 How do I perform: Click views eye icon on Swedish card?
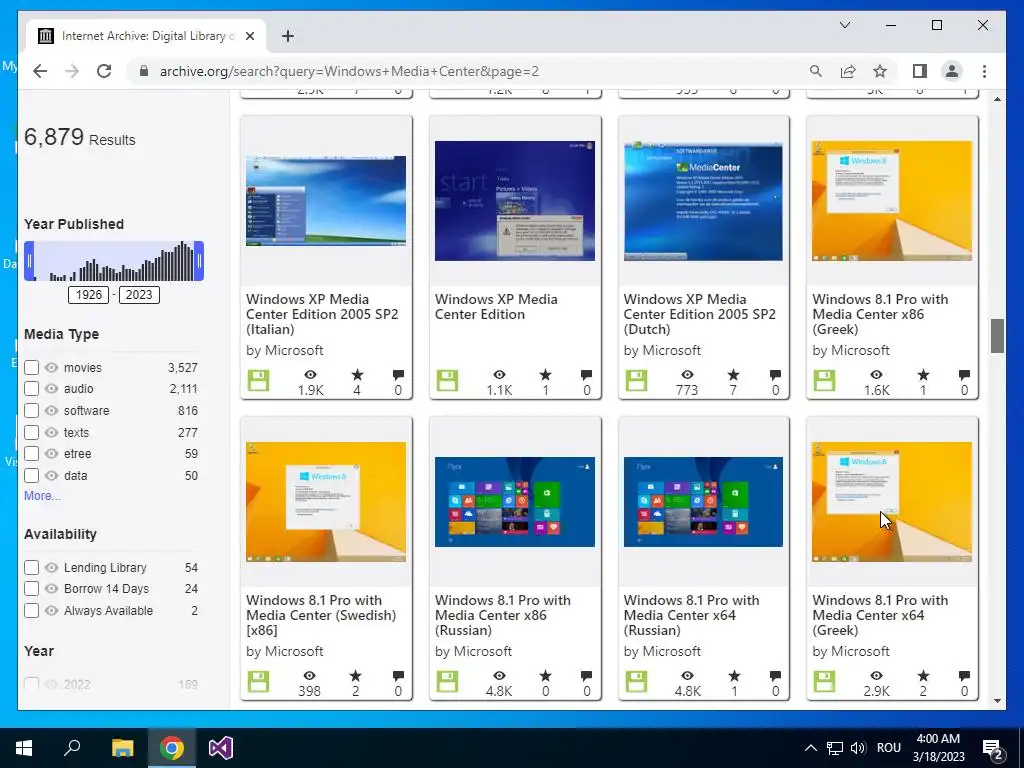click(x=310, y=675)
